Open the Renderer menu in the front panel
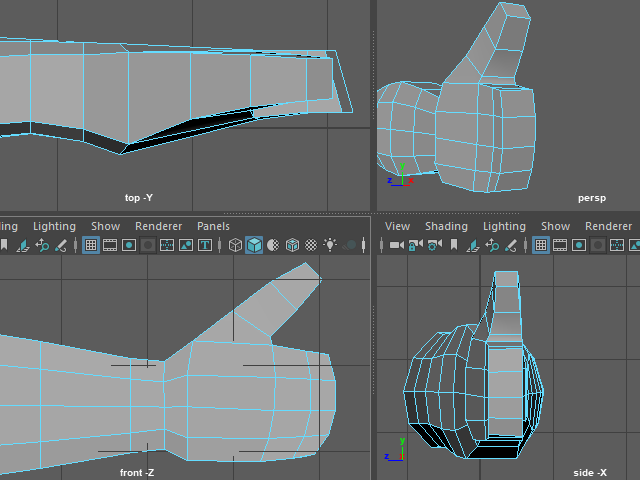This screenshot has height=480, width=640. (x=159, y=226)
